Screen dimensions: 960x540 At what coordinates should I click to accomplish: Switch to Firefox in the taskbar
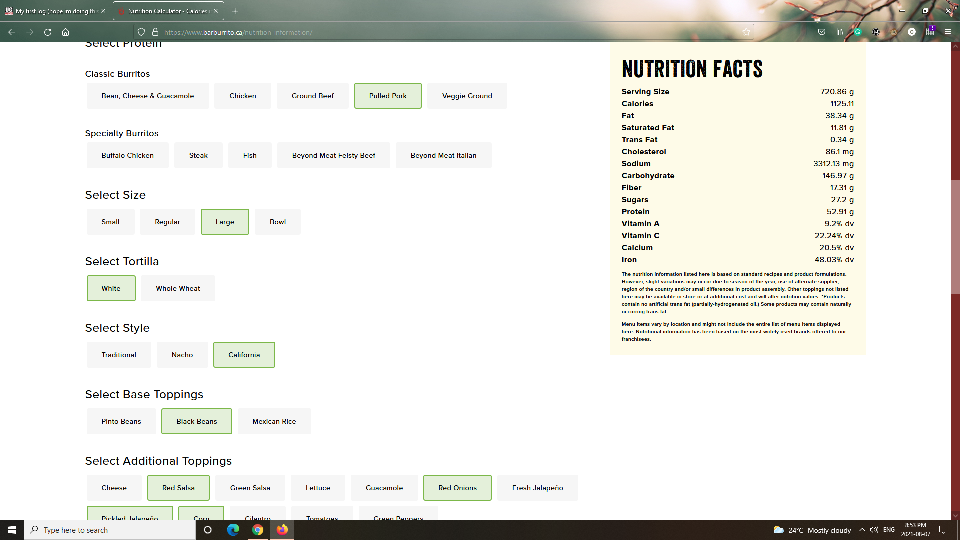pos(282,529)
